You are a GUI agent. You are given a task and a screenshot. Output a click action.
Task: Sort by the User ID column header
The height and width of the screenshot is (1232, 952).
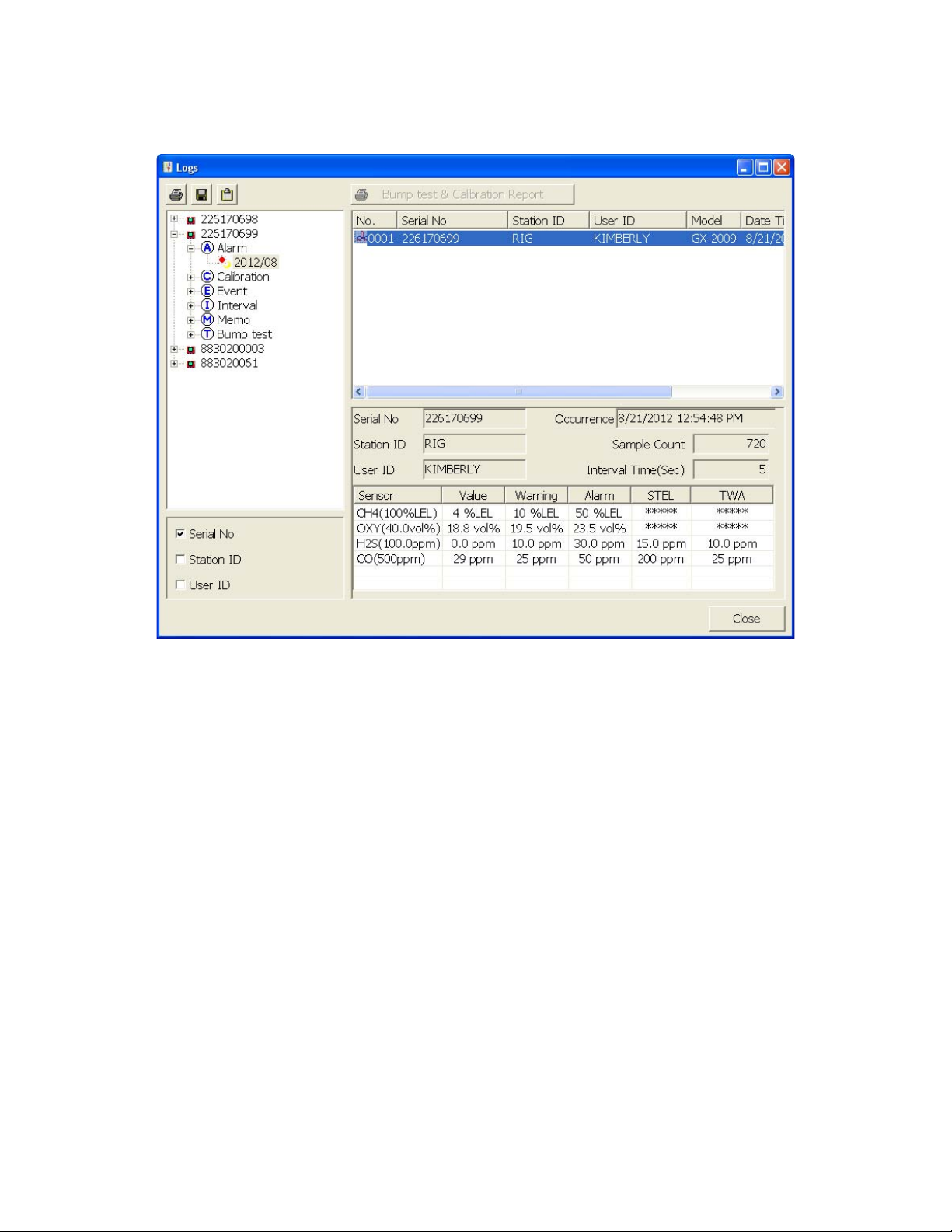637,221
